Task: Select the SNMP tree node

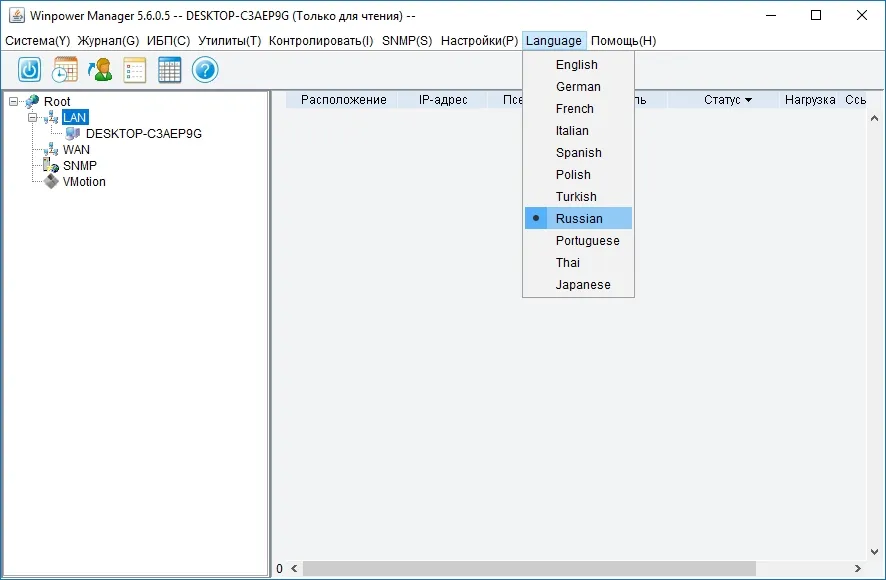Action: [80, 166]
